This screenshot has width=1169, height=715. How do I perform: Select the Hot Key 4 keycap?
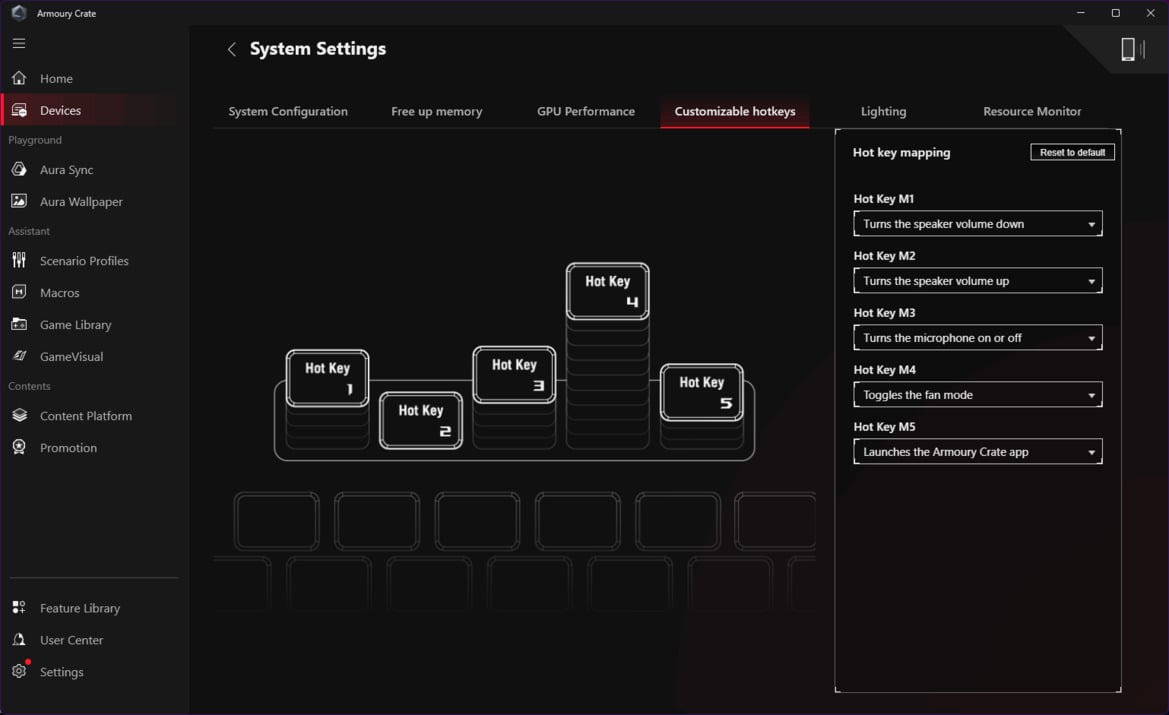click(x=608, y=291)
